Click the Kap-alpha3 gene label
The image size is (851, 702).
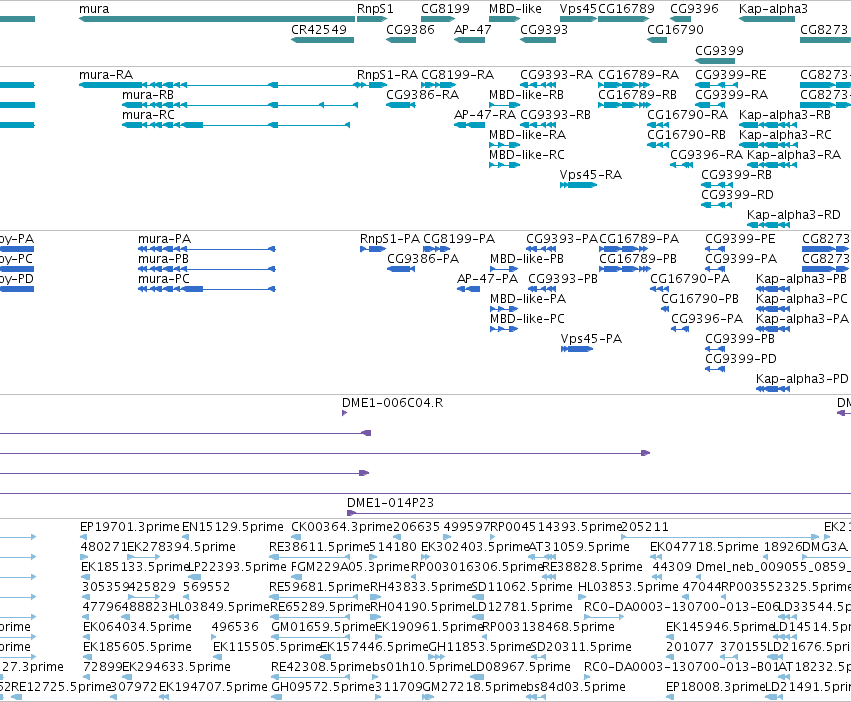tap(773, 9)
